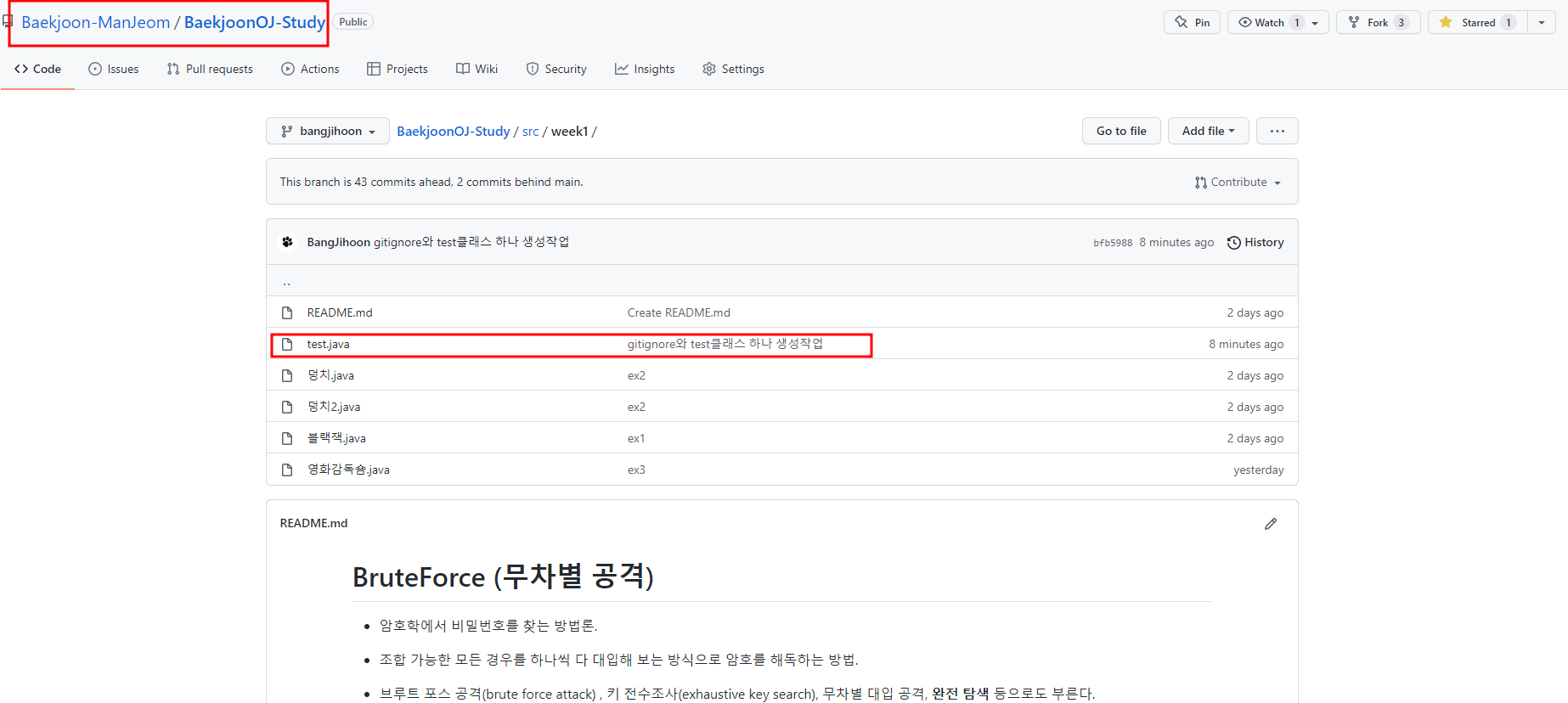The image size is (1568, 703).
Task: Expand the Add file dropdown
Action: point(1208,131)
